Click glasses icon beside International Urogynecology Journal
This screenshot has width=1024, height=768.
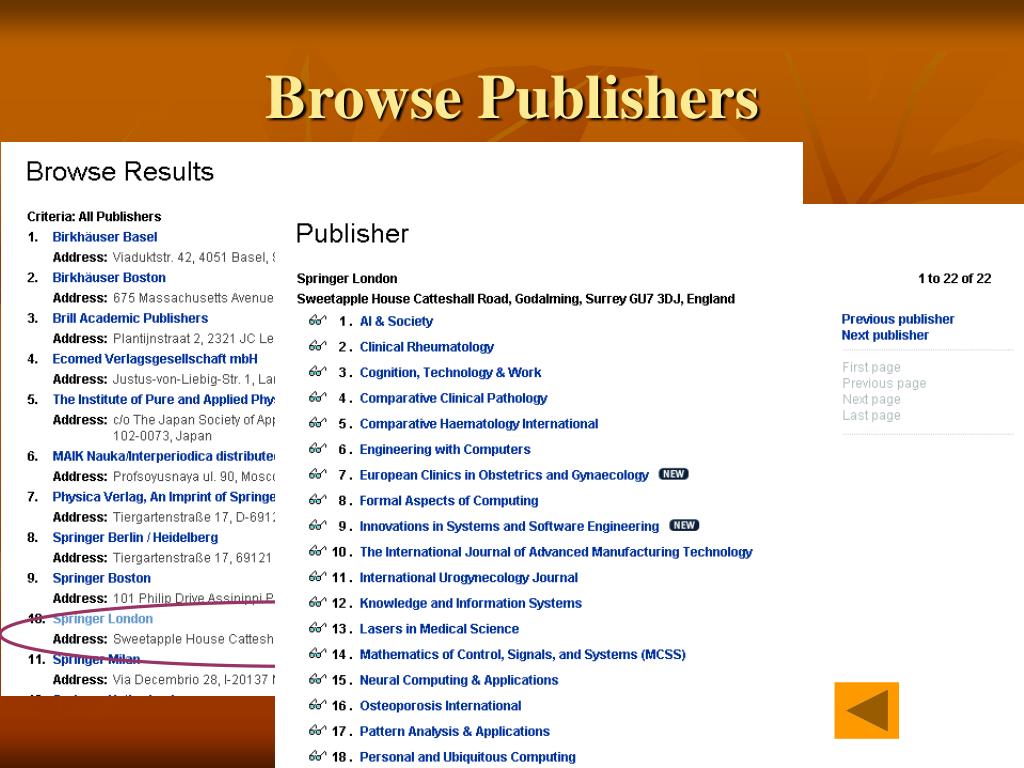click(317, 576)
